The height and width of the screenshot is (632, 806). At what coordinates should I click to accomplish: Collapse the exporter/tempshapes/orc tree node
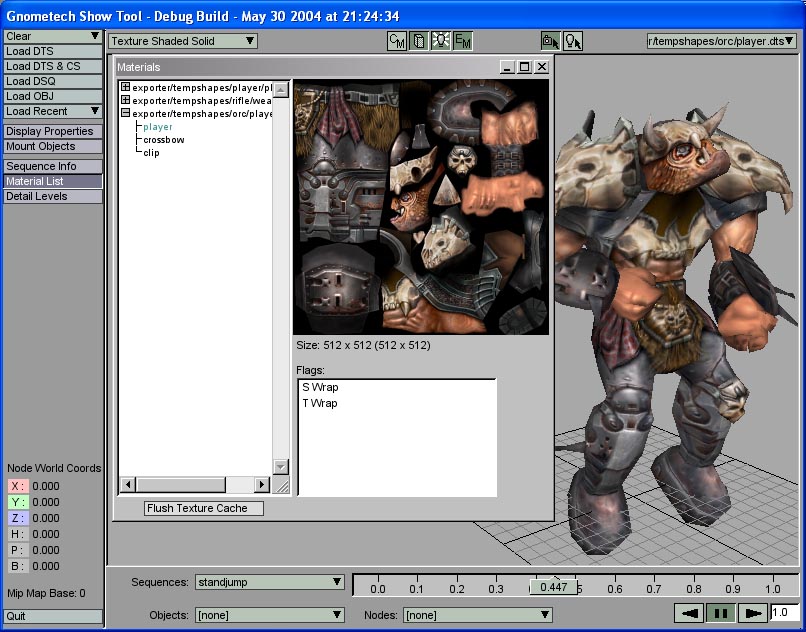125,113
